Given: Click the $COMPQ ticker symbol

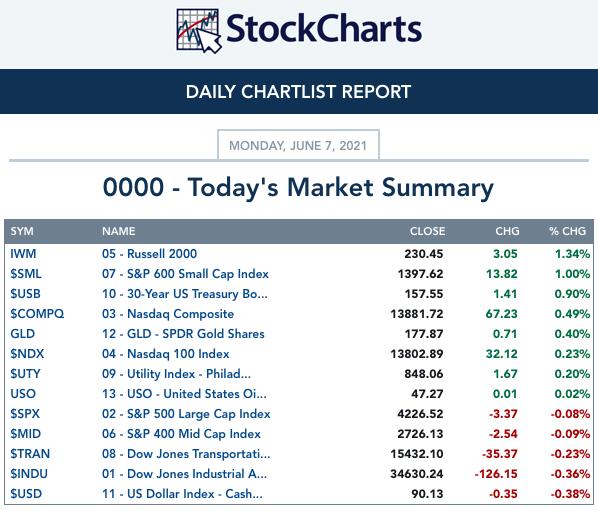Looking at the screenshot, I should [x=37, y=314].
